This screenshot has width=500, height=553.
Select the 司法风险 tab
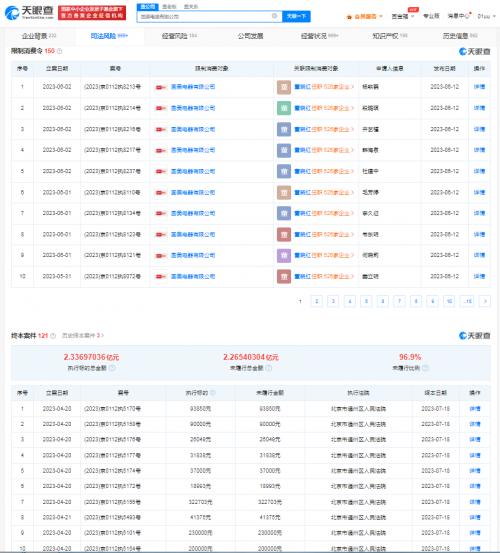pyautogui.click(x=109, y=36)
